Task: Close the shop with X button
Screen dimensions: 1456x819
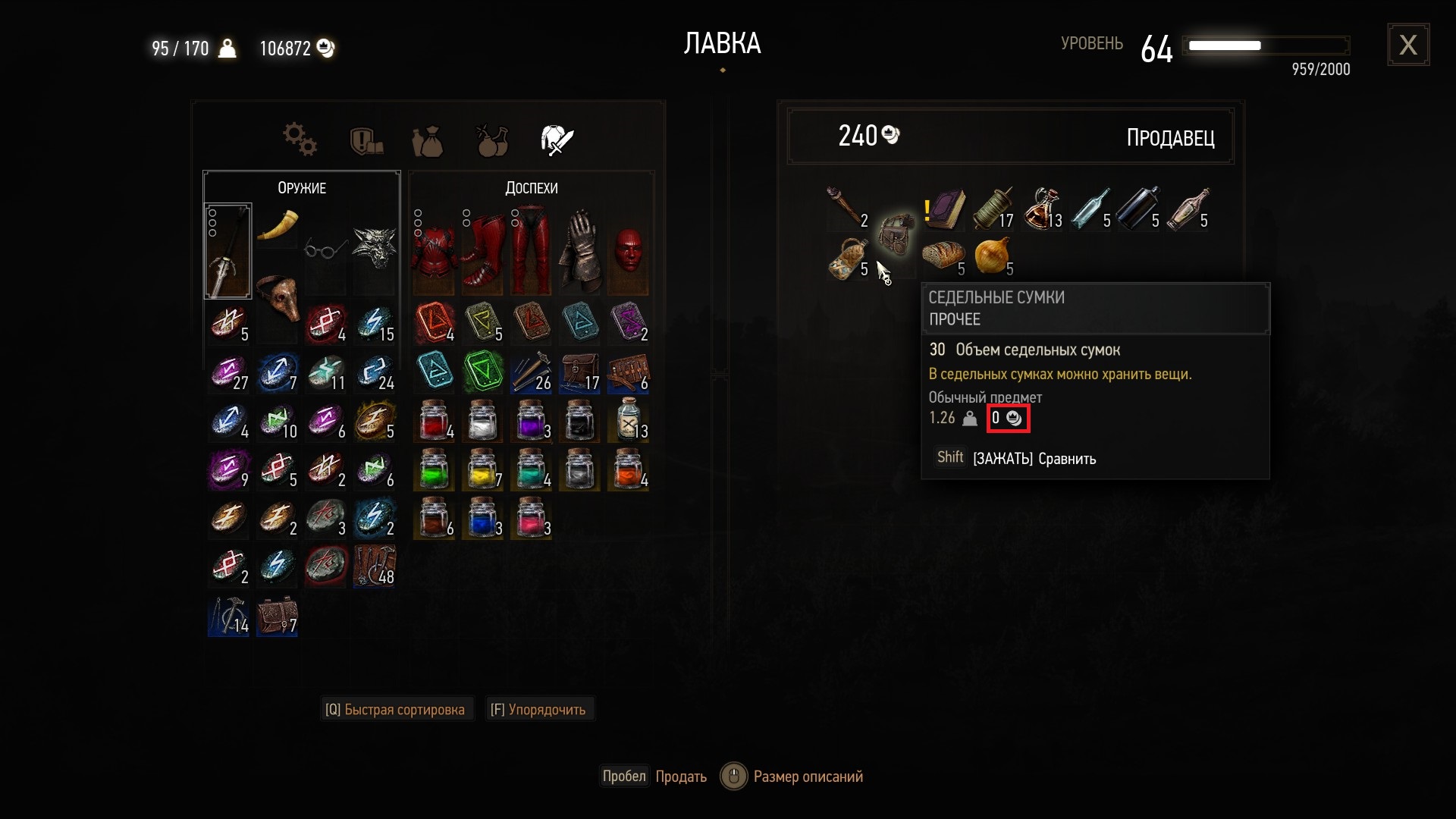Action: (1408, 45)
